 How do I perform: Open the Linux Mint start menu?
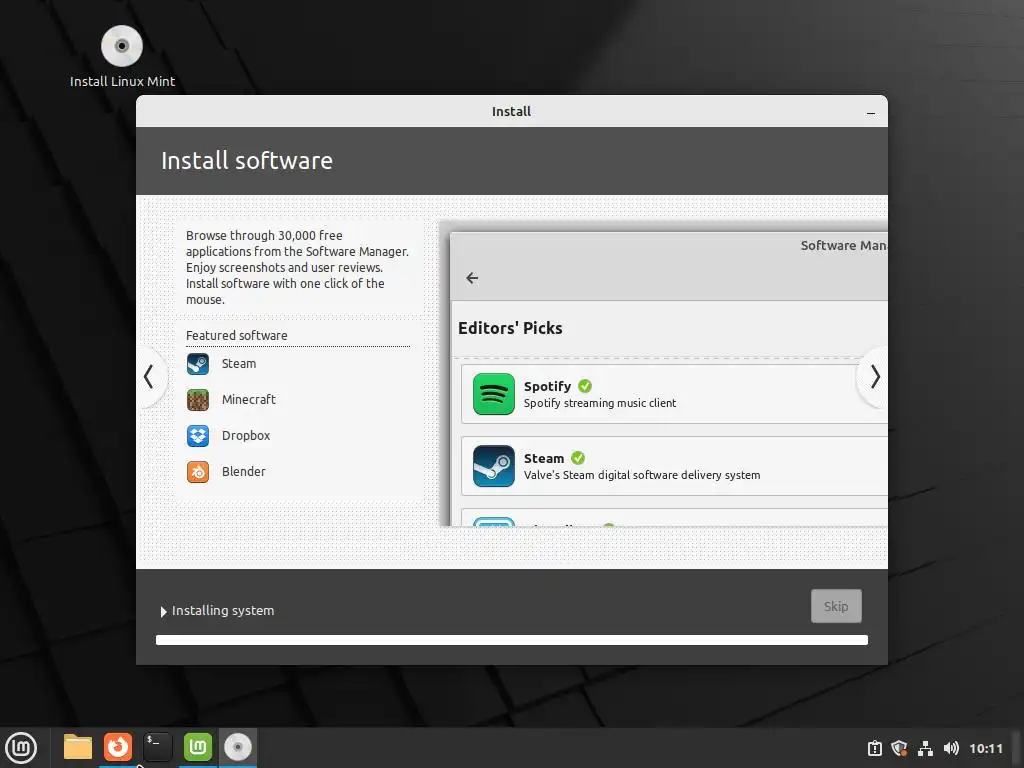tap(21, 748)
